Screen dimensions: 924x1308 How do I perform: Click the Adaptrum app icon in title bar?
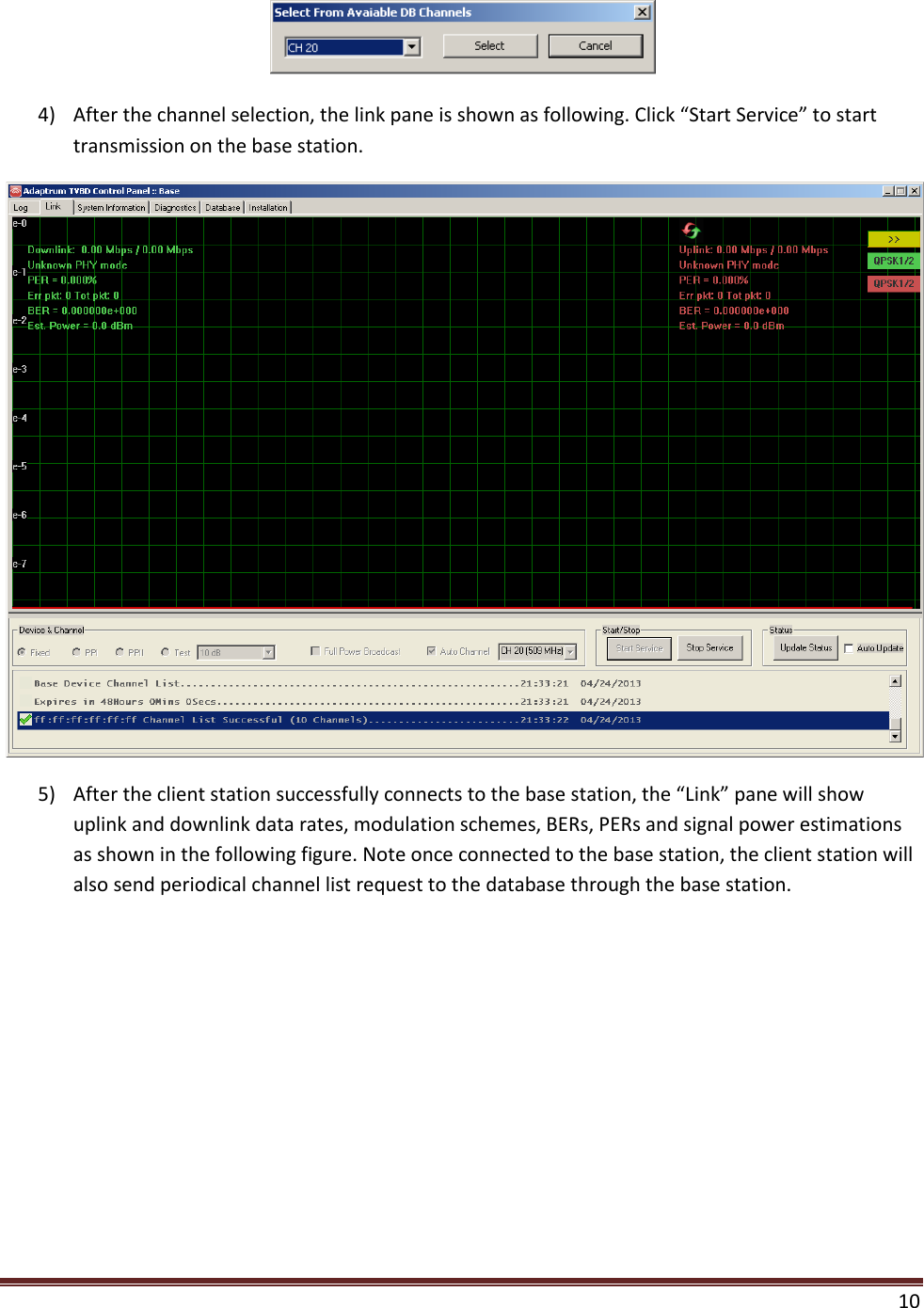click(15, 191)
